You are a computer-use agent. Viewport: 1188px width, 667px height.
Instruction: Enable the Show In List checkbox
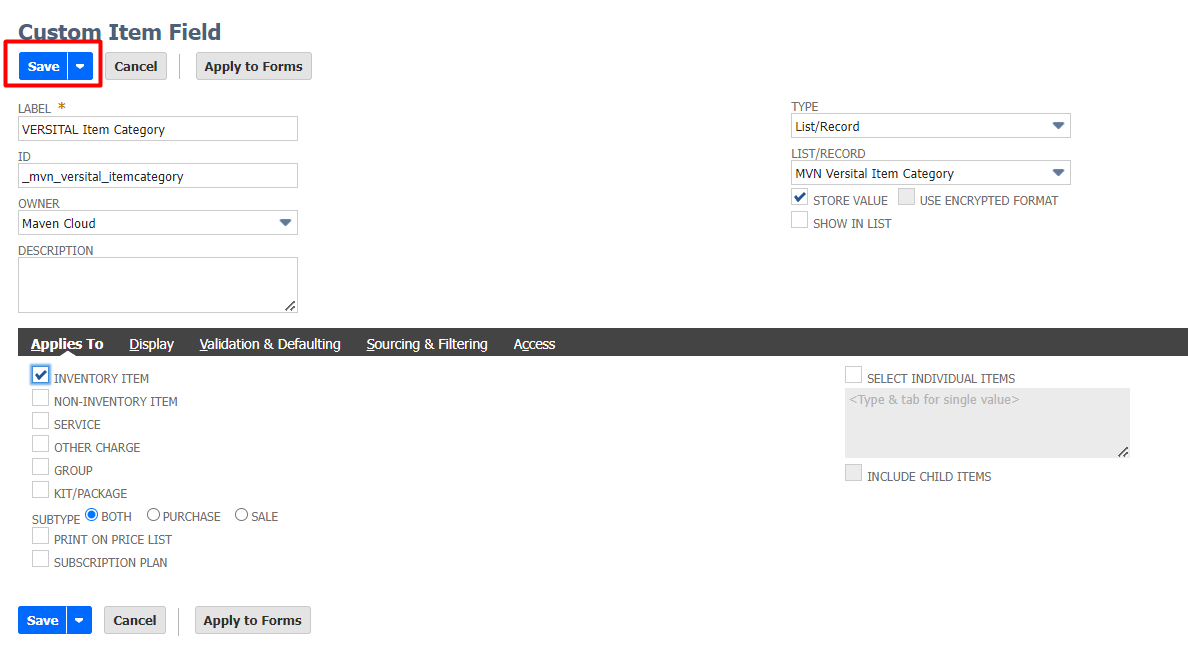[x=800, y=221]
